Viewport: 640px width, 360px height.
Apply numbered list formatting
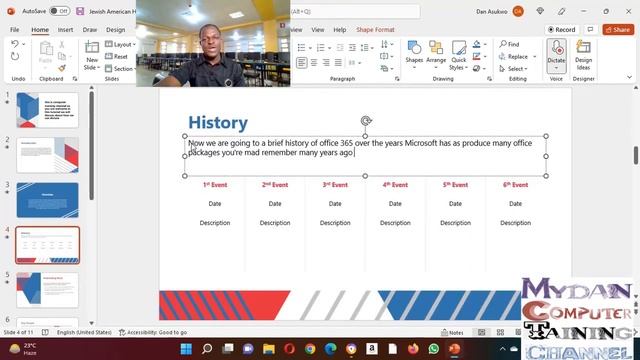pos(320,48)
